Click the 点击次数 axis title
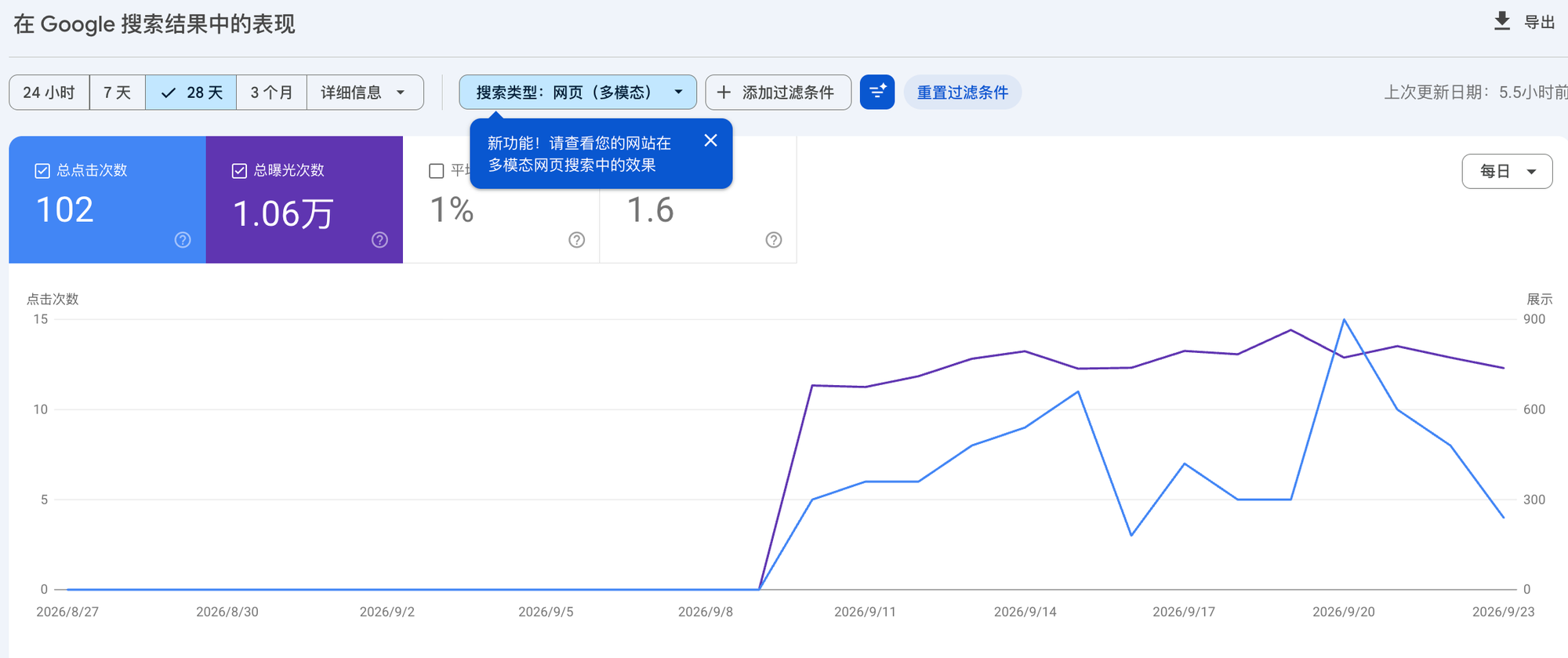 pos(53,299)
